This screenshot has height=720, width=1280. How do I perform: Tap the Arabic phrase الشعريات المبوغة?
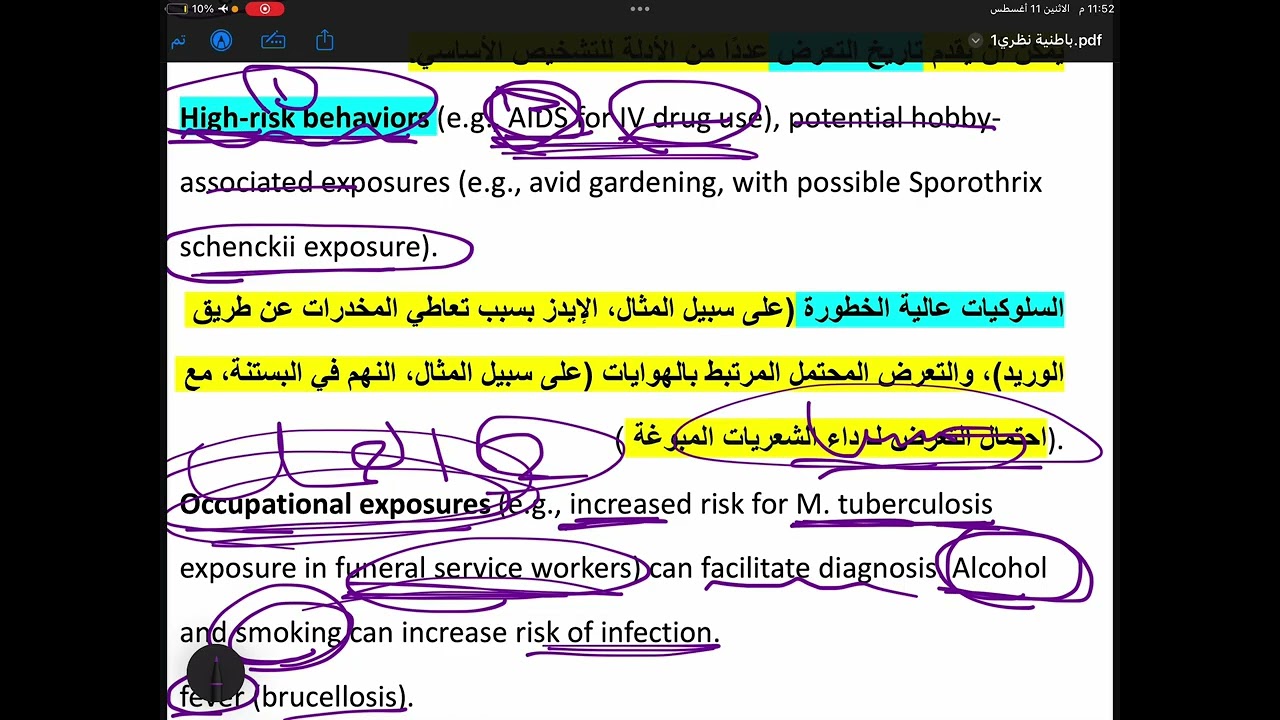click(724, 437)
